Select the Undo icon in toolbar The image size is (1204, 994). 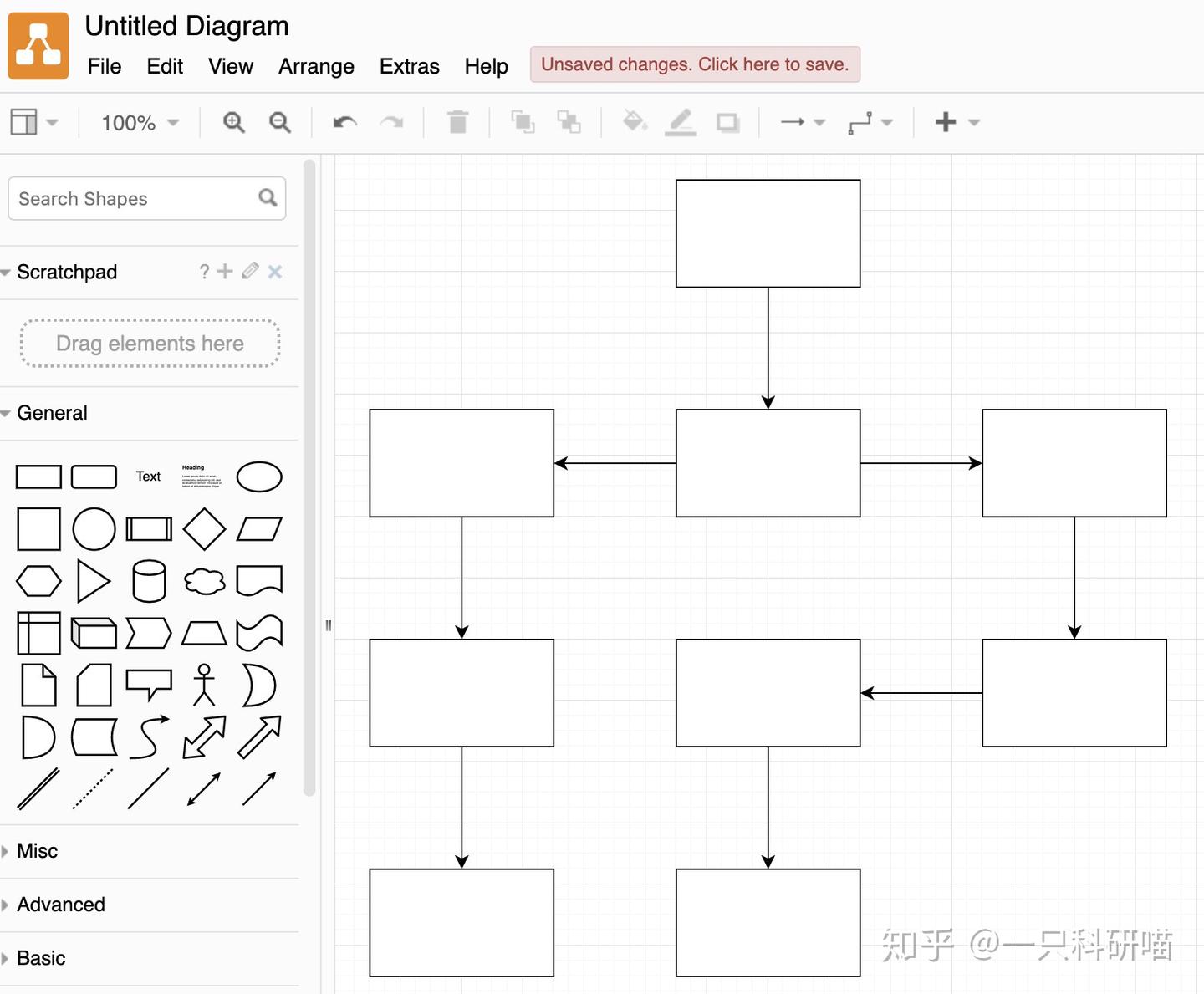(x=343, y=122)
